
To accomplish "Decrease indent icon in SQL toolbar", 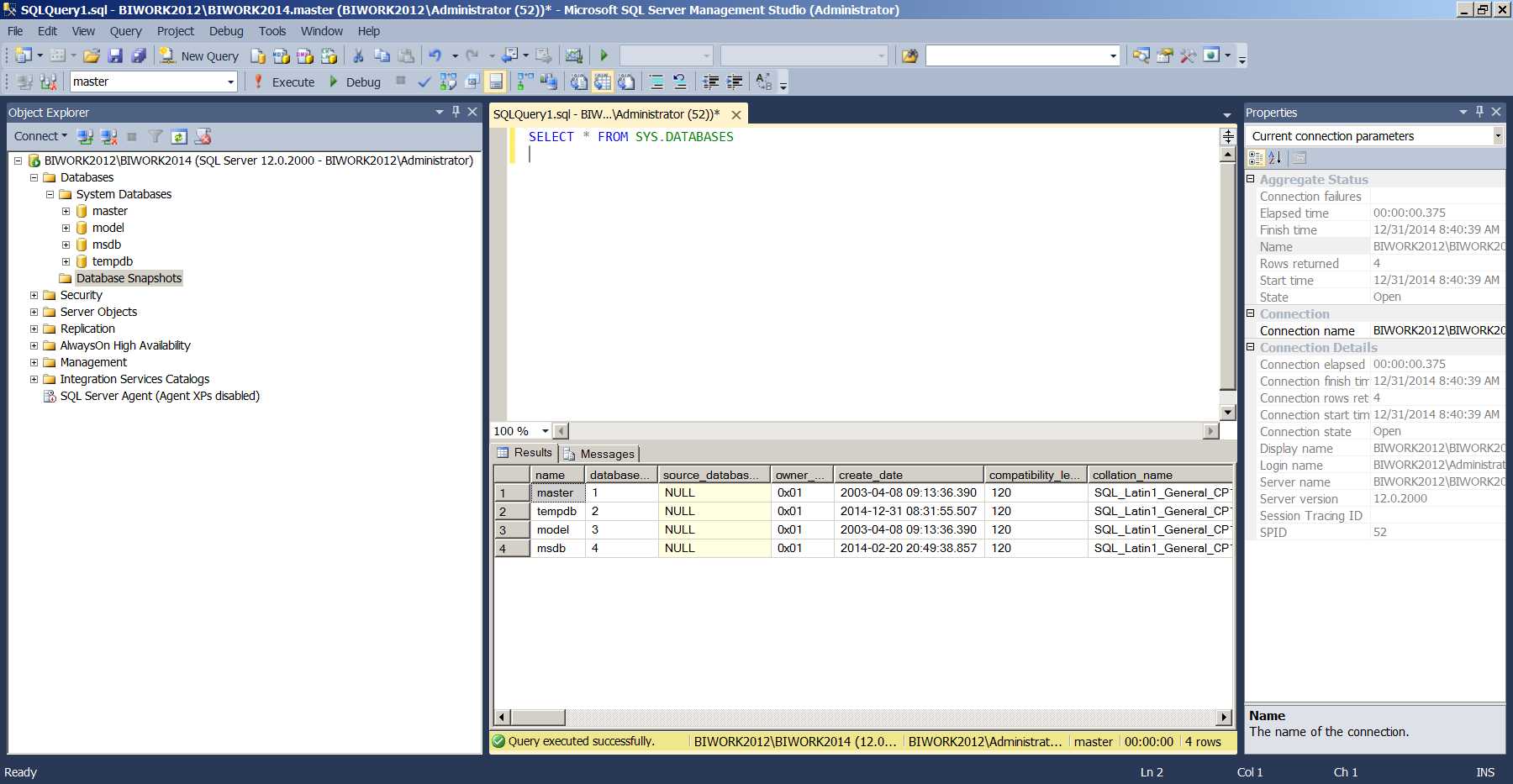I will pos(710,82).
